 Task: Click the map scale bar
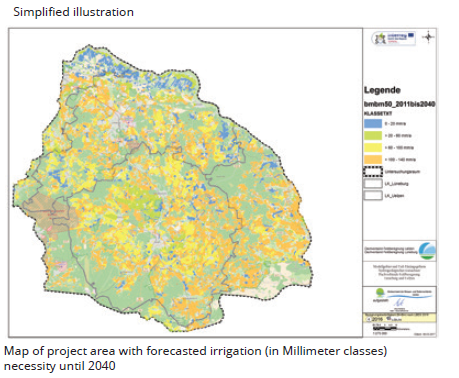pyautogui.click(x=385, y=328)
